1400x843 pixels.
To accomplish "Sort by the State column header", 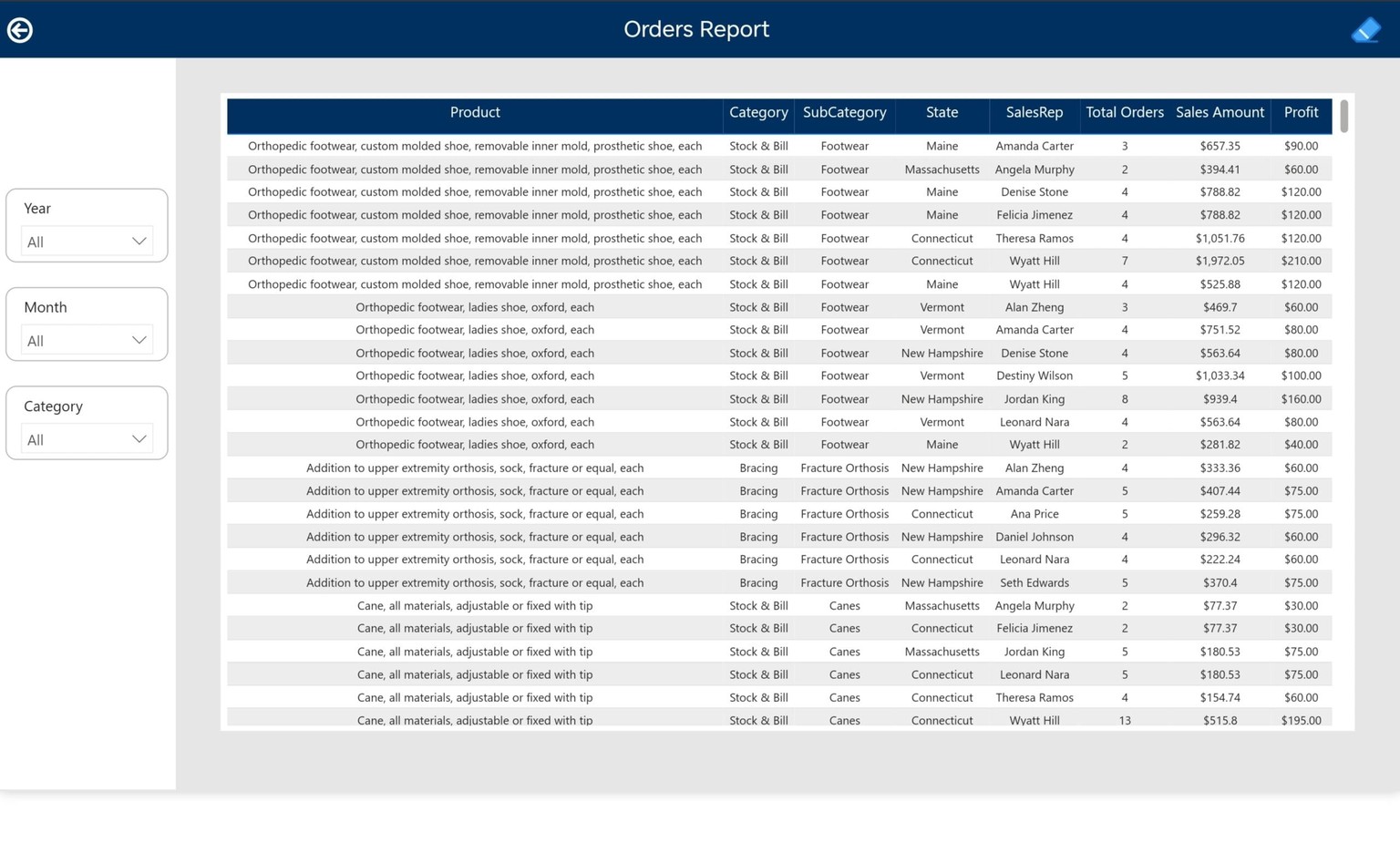I will [x=942, y=112].
